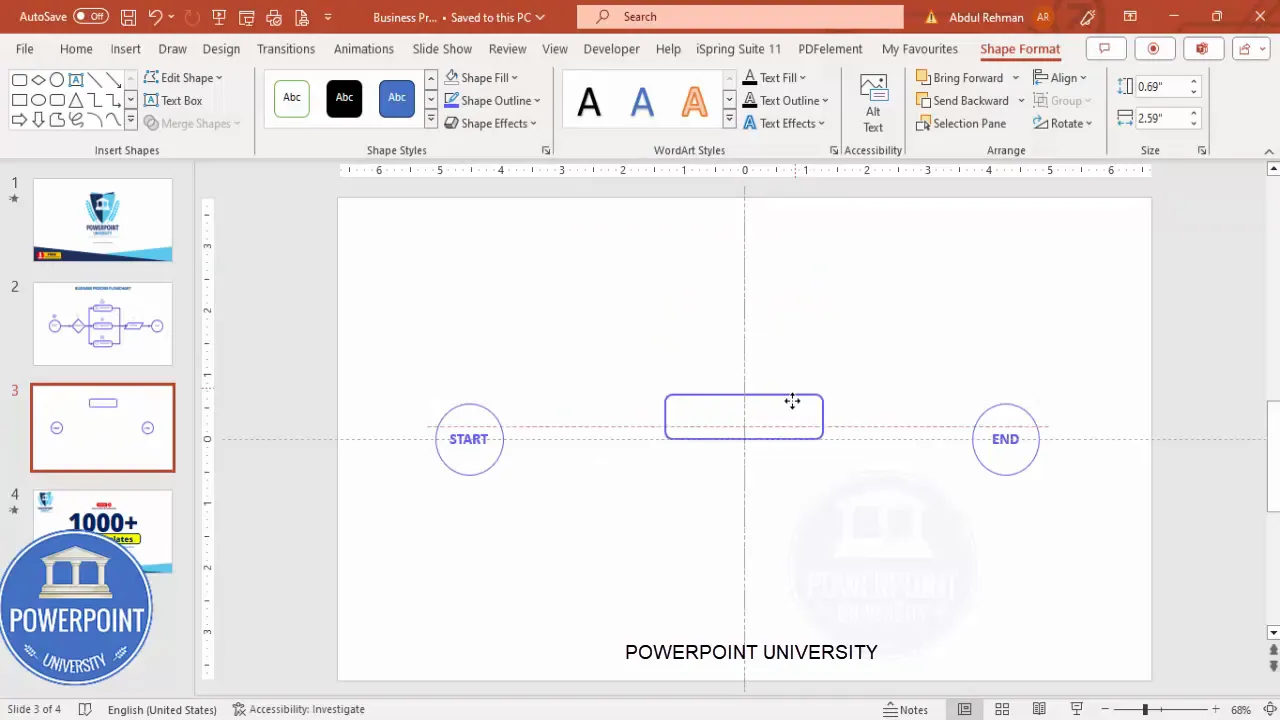The height and width of the screenshot is (720, 1280).
Task: Open Ribbon Display Options icon
Action: [1130, 17]
